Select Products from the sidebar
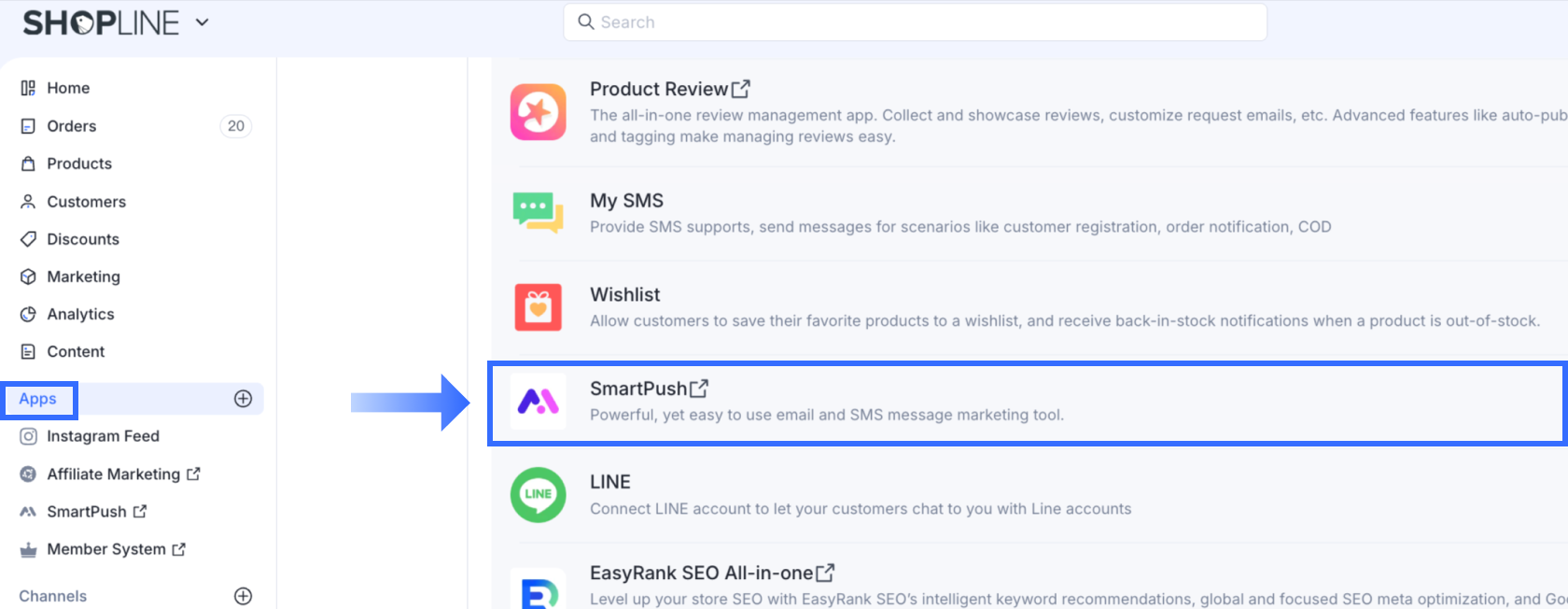1568x609 pixels. [x=79, y=163]
